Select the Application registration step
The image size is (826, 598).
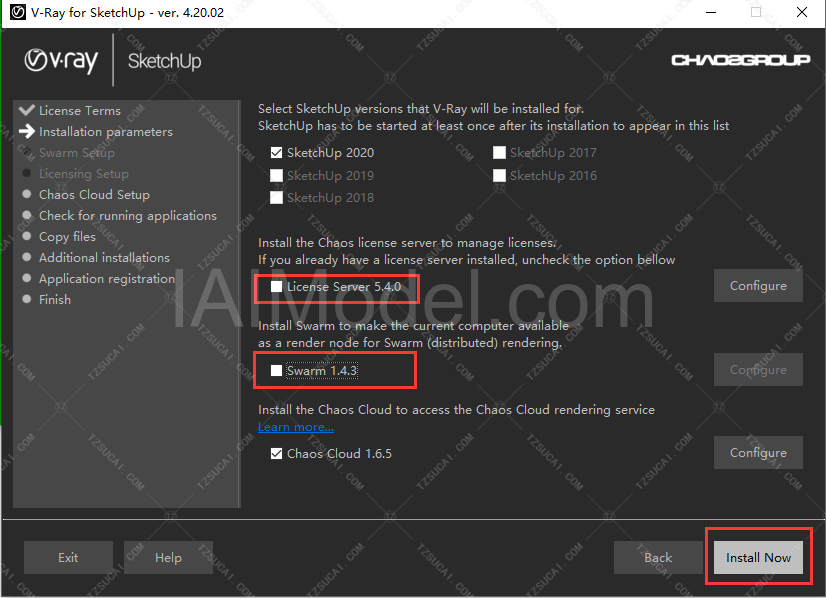point(107,279)
